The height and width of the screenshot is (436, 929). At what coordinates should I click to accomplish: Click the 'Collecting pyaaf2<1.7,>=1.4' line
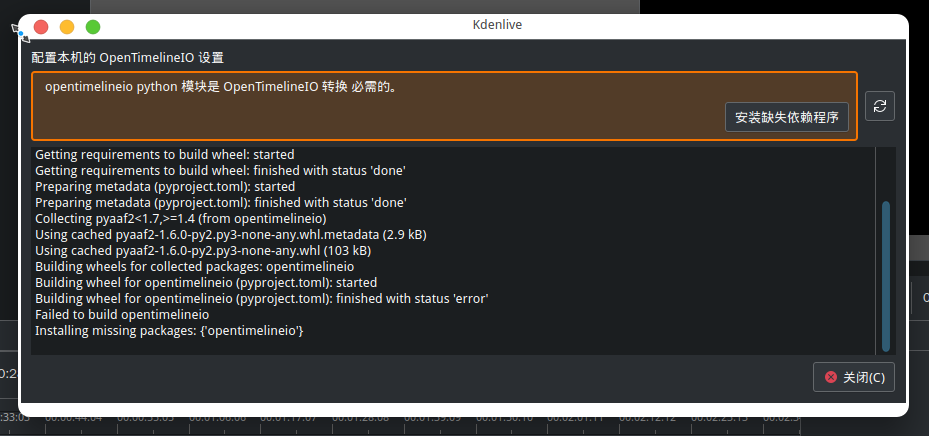coord(181,219)
